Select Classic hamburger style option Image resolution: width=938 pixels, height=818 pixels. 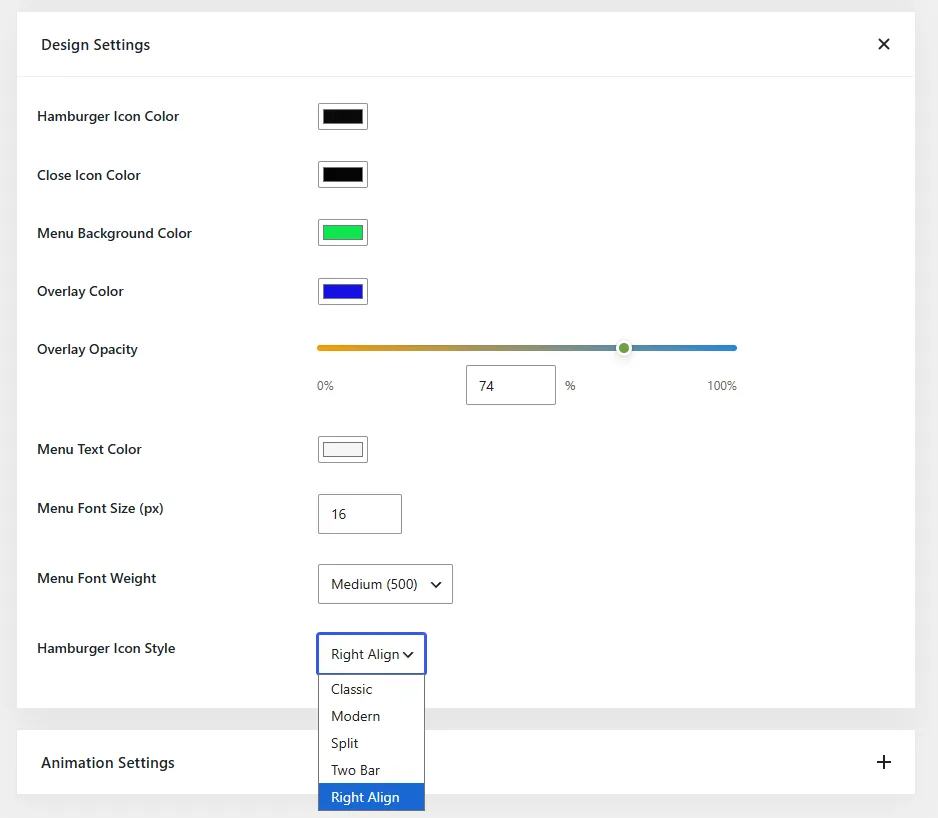(371, 689)
